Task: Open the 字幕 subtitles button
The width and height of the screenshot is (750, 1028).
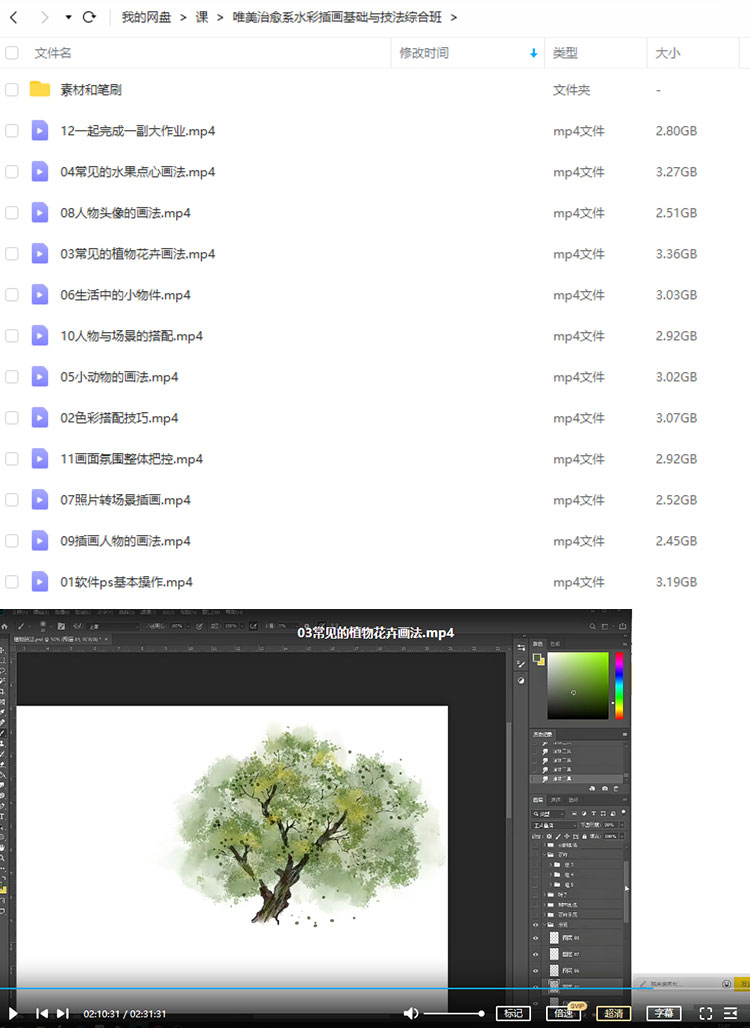Action: [x=663, y=1013]
